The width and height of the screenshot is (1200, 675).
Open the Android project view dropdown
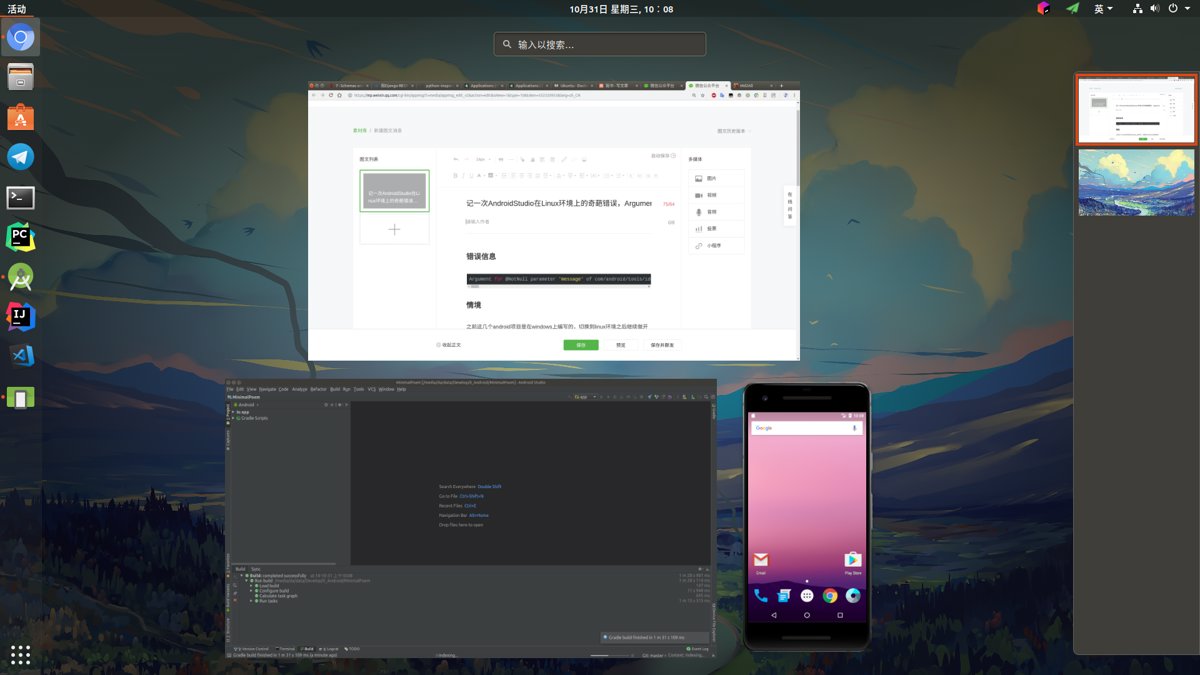247,405
